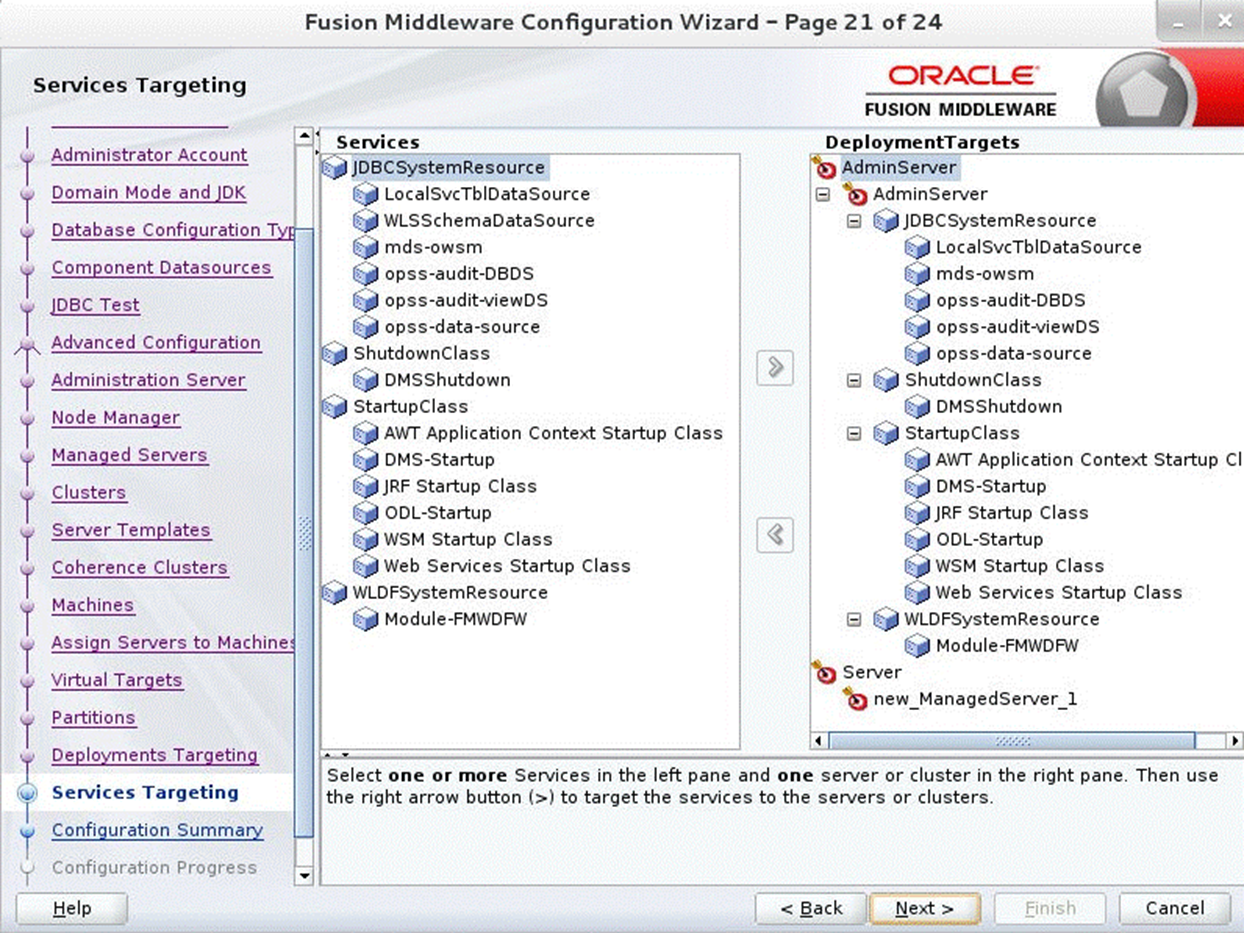The height and width of the screenshot is (933, 1244).
Task: Select the mds-owsm datasource icon
Action: pyautogui.click(x=366, y=247)
